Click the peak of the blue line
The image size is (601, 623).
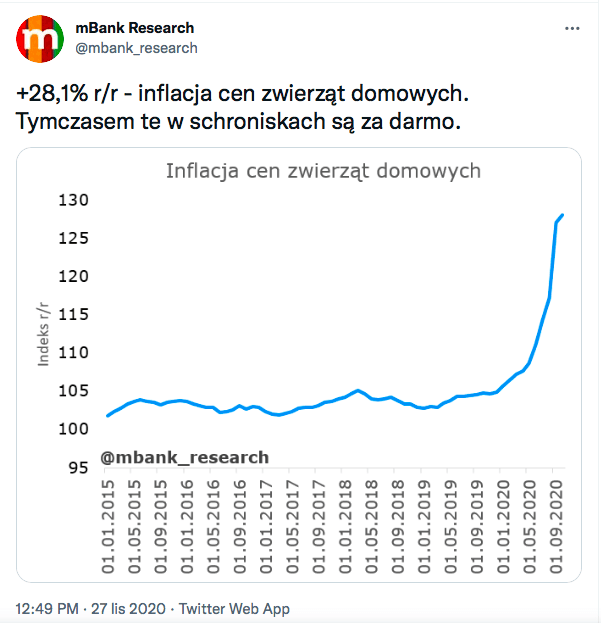tap(563, 215)
